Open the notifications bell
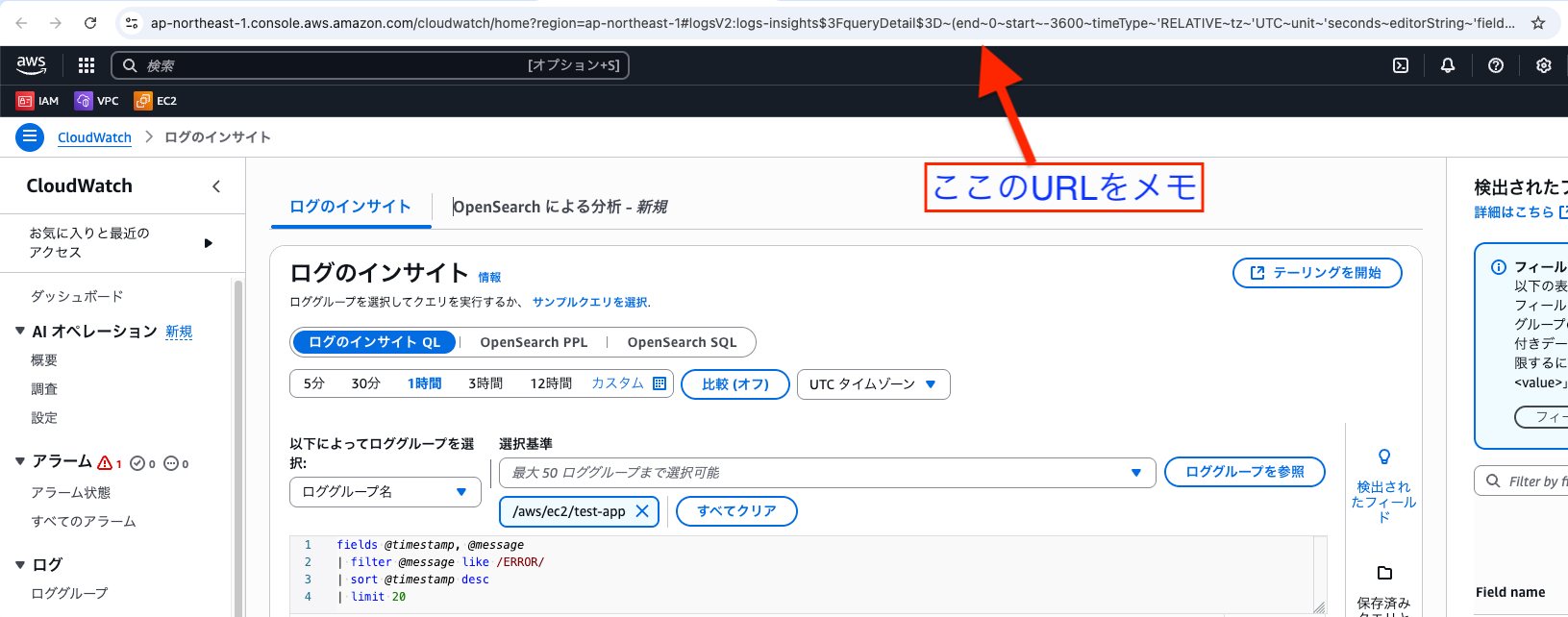 (x=1448, y=65)
